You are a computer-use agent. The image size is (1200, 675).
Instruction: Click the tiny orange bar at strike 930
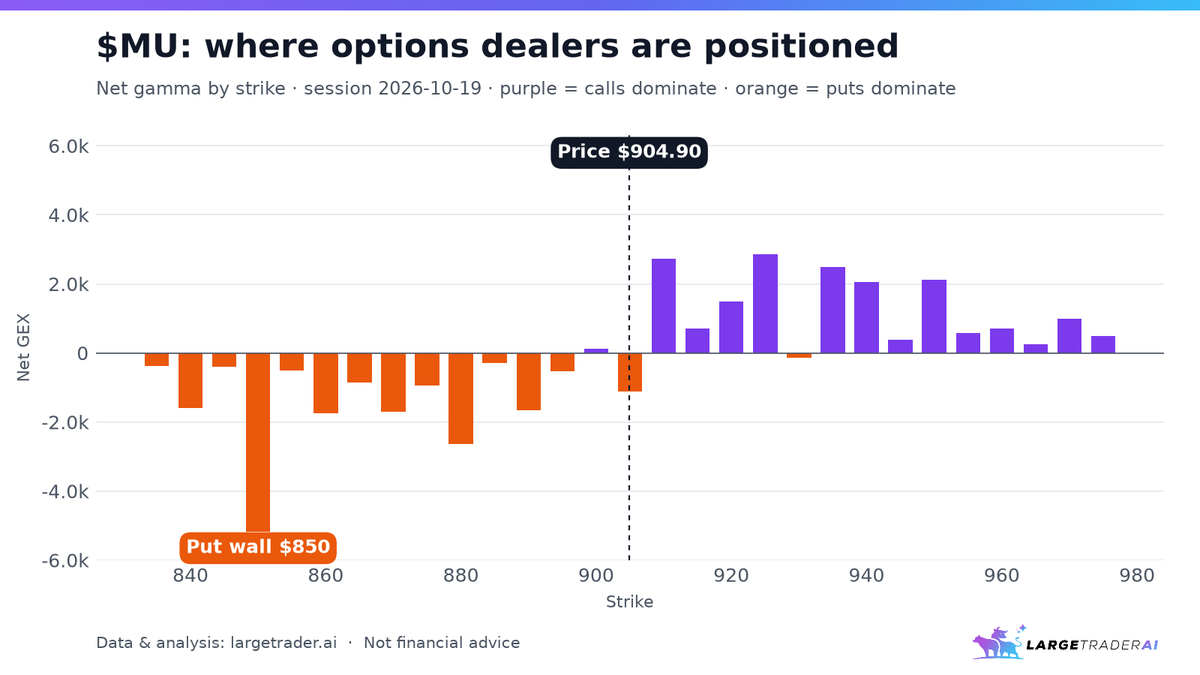[799, 355]
